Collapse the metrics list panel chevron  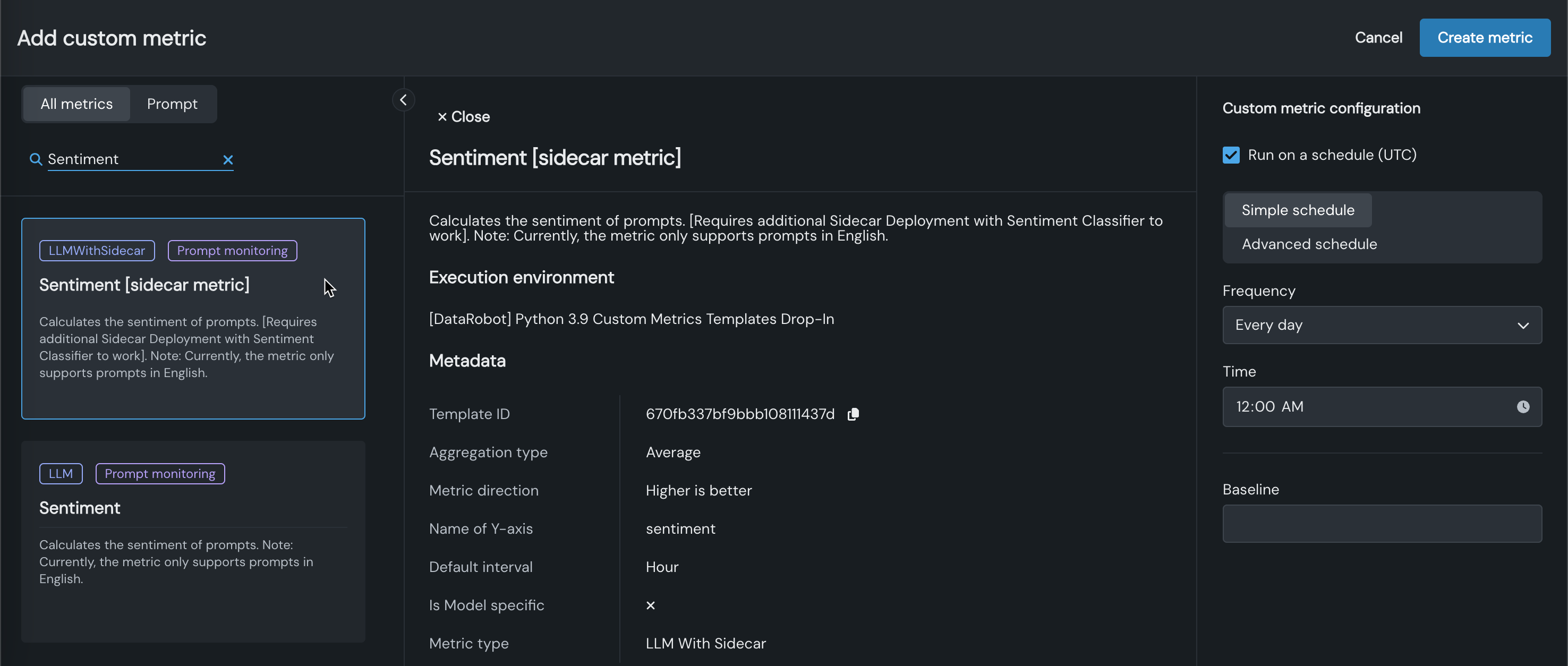[x=403, y=100]
